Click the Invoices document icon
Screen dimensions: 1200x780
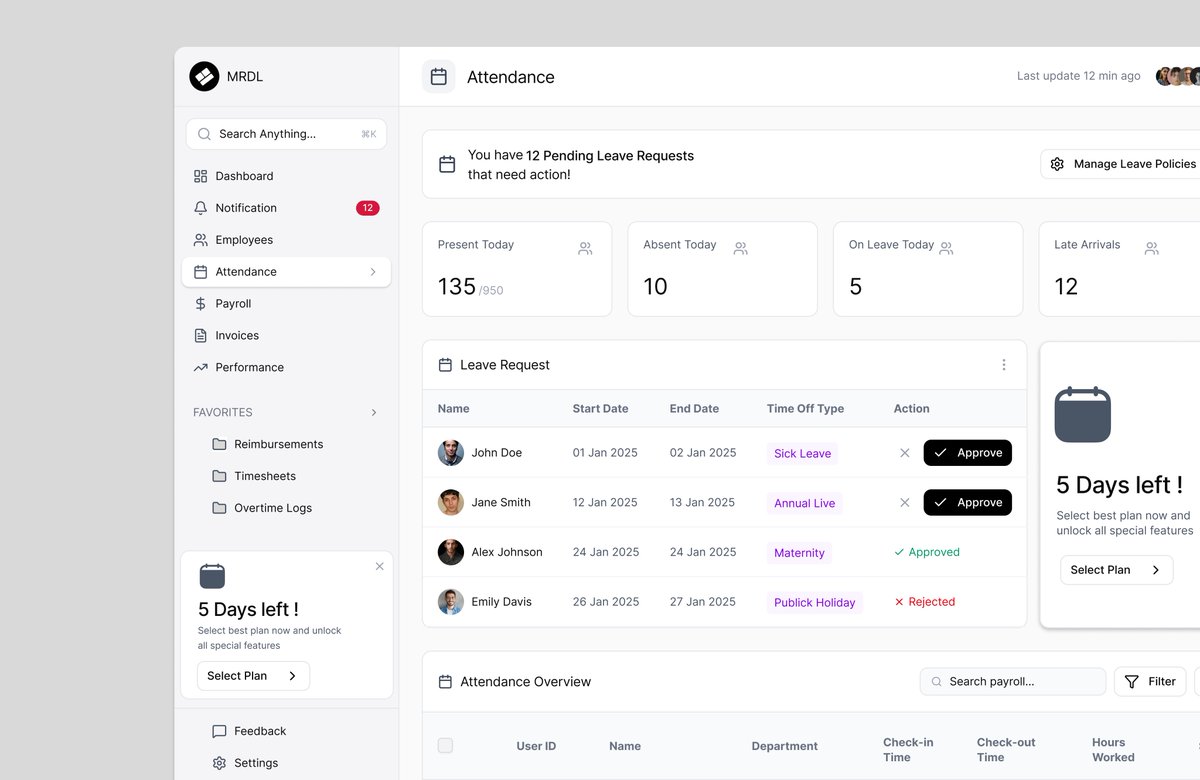[200, 336]
